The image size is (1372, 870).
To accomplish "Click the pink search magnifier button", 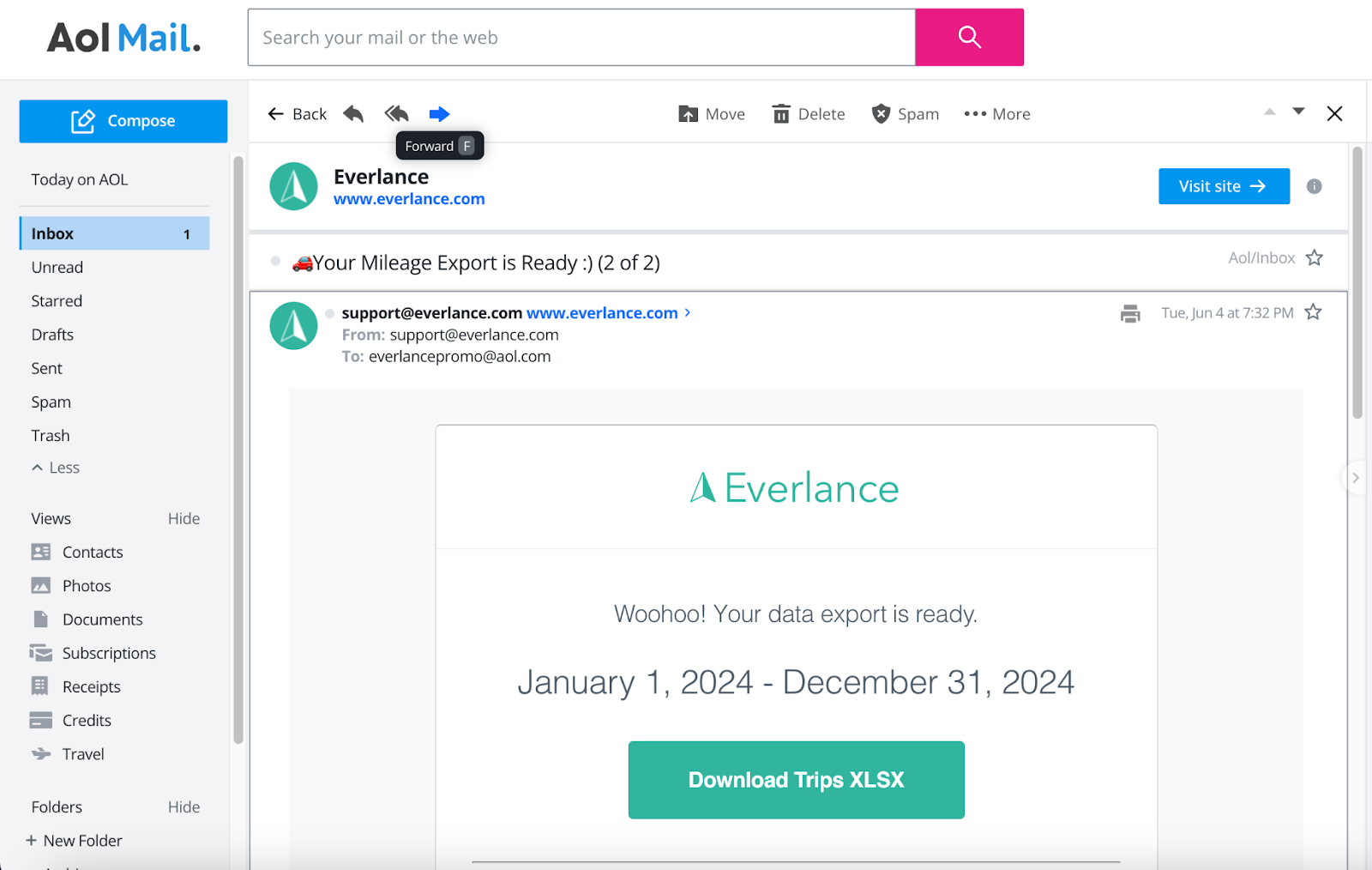I will (969, 37).
